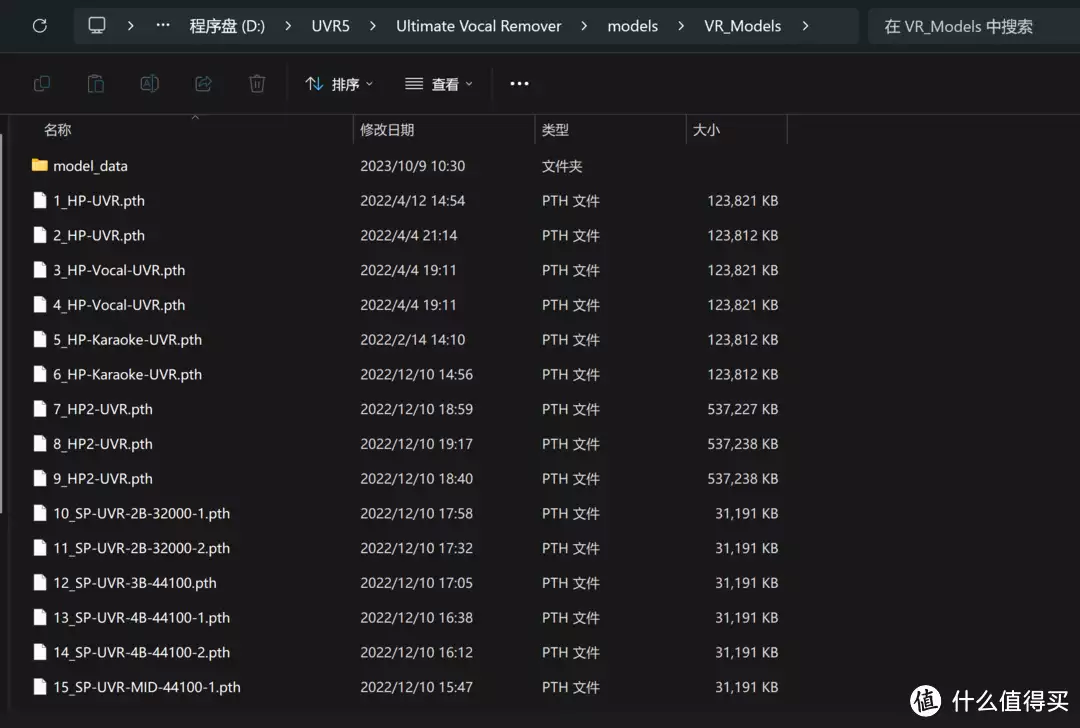Open the 查看 view dropdown

(439, 84)
